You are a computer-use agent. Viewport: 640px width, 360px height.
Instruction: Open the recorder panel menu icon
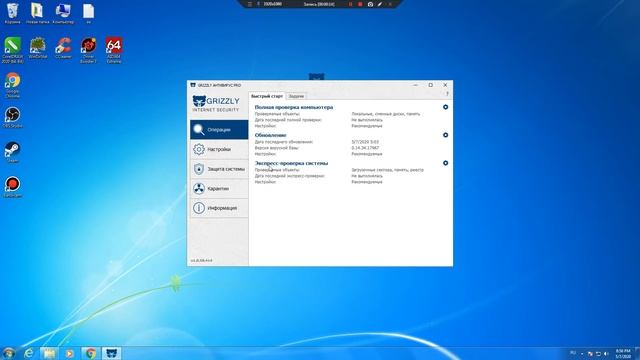(x=250, y=4)
